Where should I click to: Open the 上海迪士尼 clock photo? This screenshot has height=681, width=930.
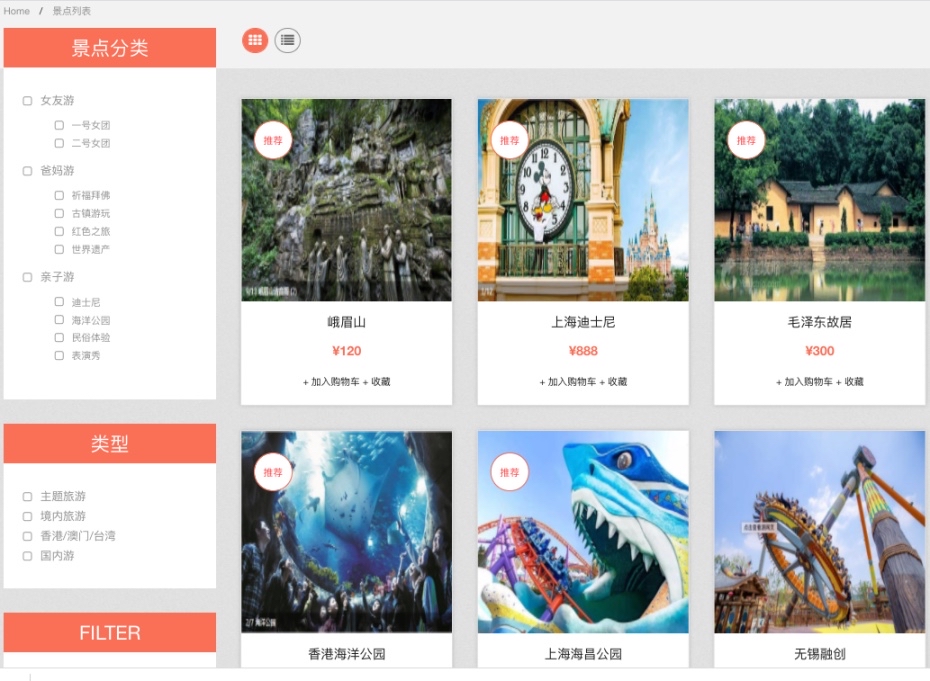583,200
